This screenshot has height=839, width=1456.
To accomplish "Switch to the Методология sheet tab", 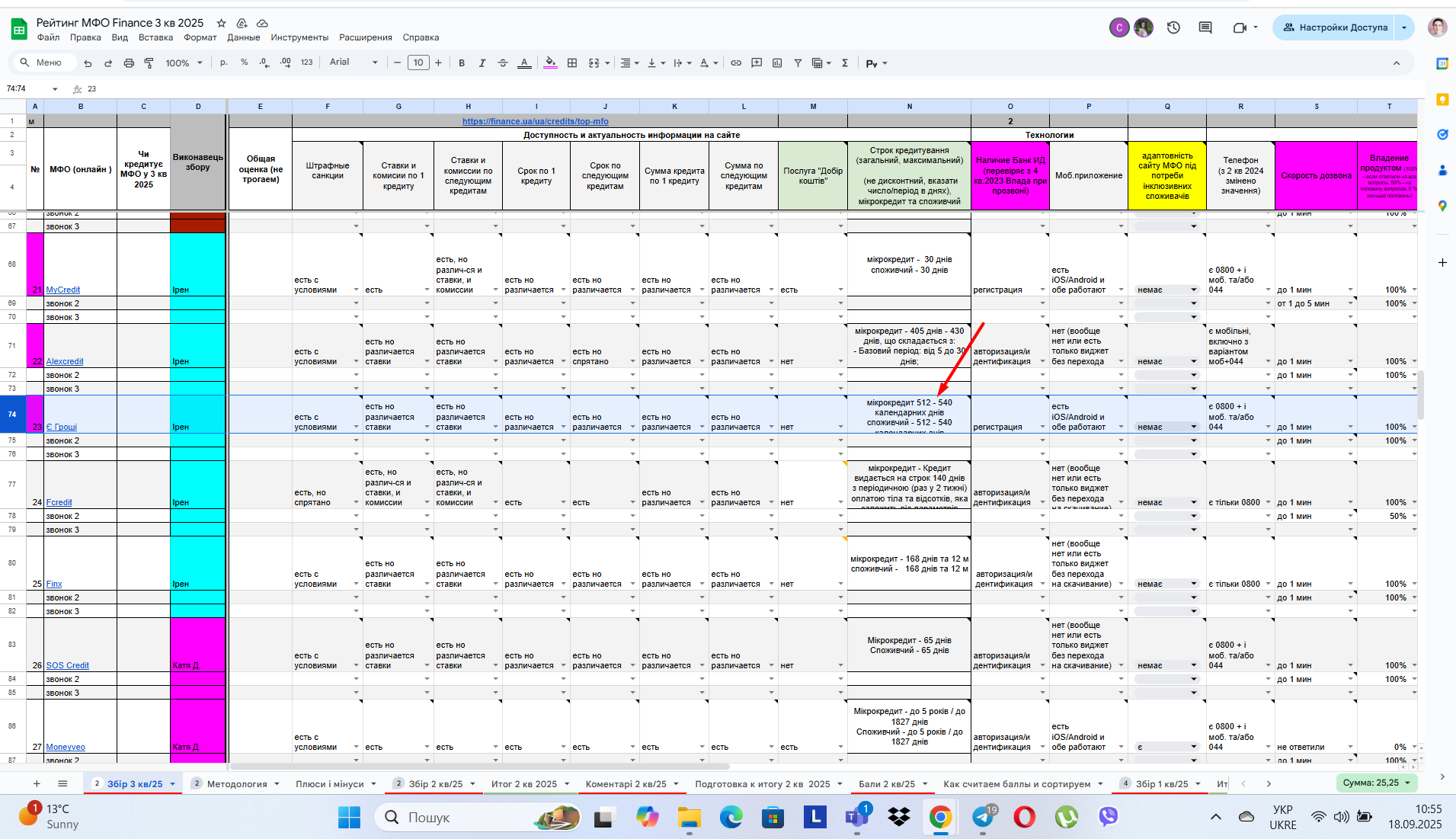I will point(237,783).
